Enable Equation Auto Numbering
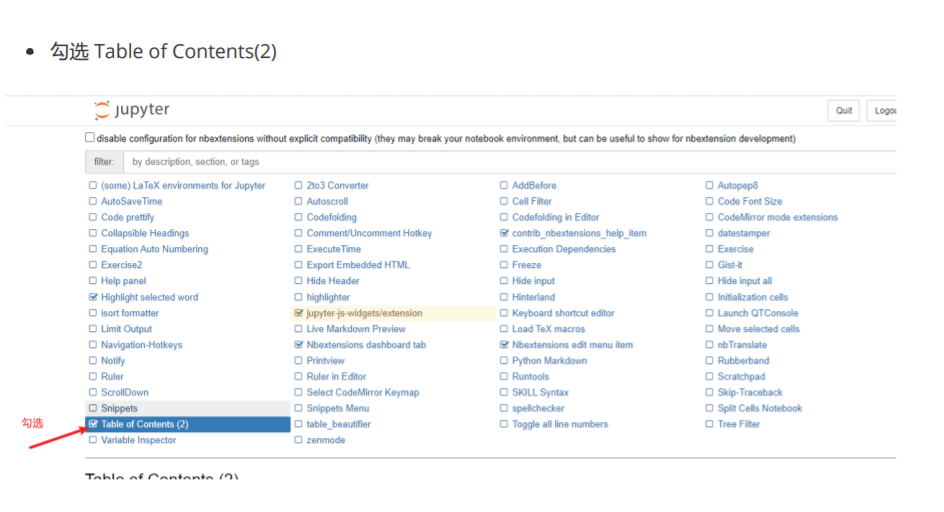This screenshot has width=944, height=512. point(93,249)
